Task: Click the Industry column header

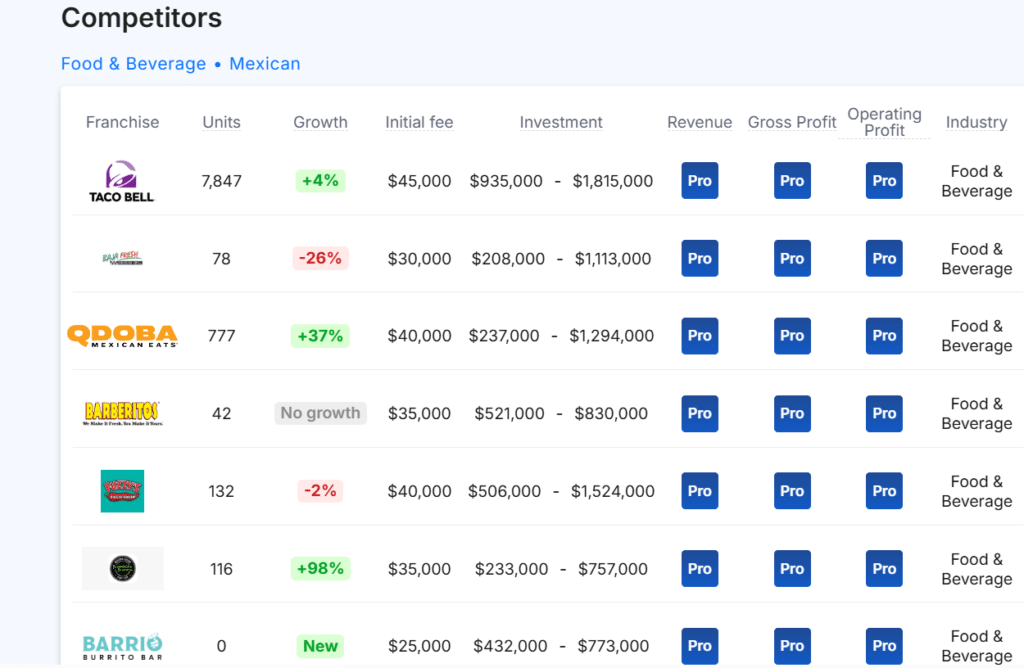Action: (976, 122)
